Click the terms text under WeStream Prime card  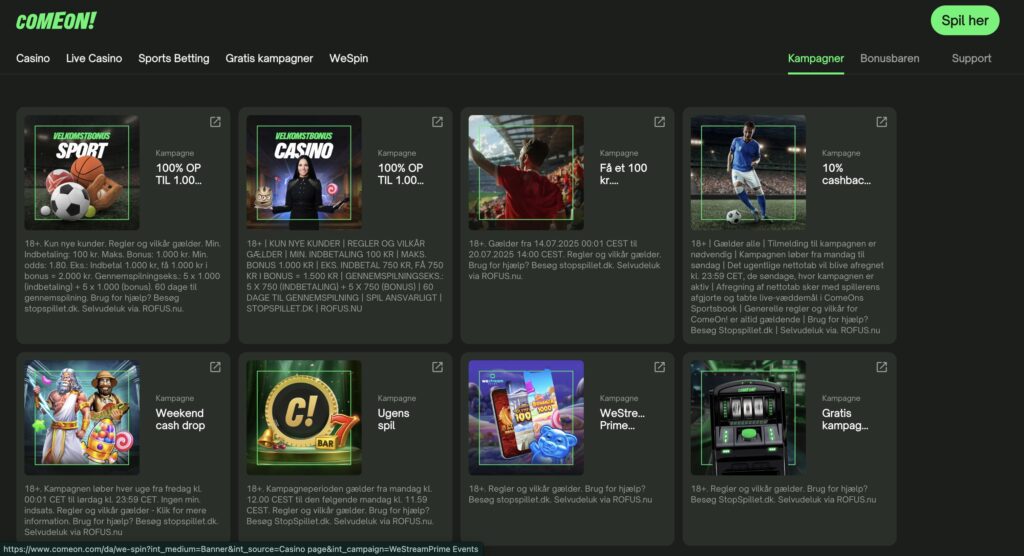(x=560, y=494)
